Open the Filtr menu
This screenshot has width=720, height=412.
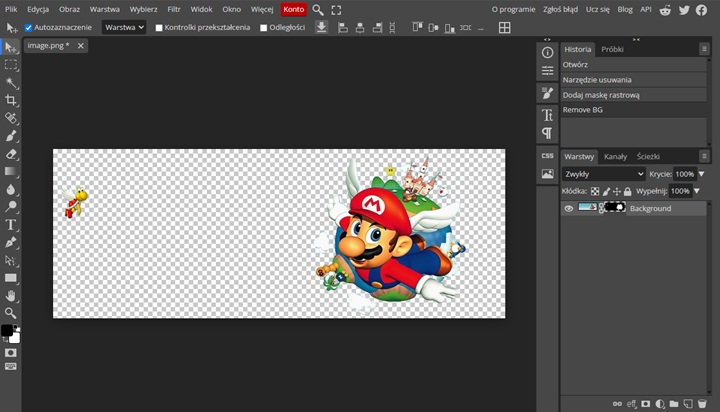[174, 9]
